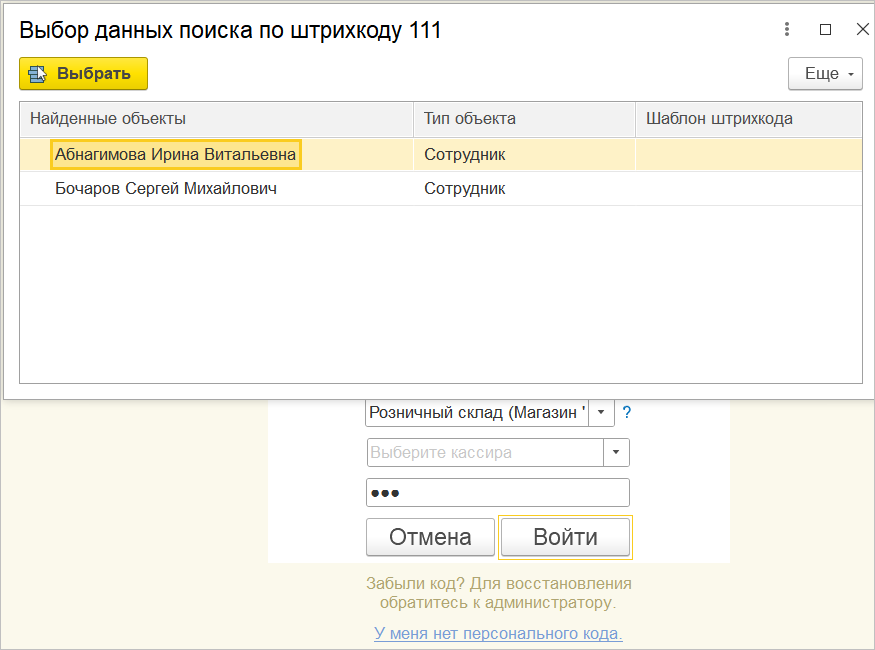
Task: Expand the cashier selection dropdown arrow
Action: (616, 453)
